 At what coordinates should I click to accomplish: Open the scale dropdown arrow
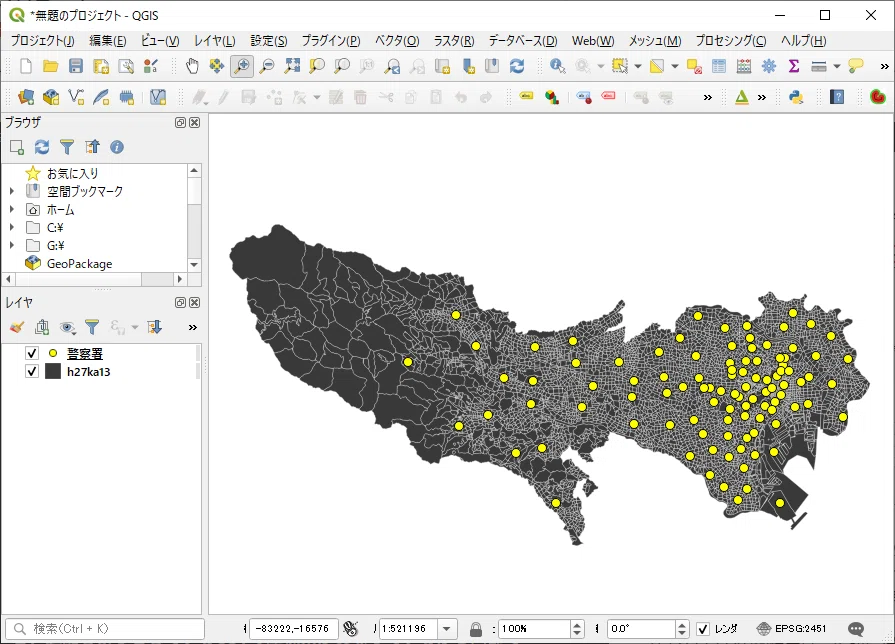(x=447, y=629)
